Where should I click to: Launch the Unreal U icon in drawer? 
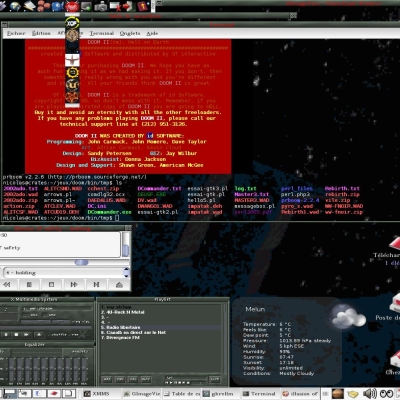(72, 85)
